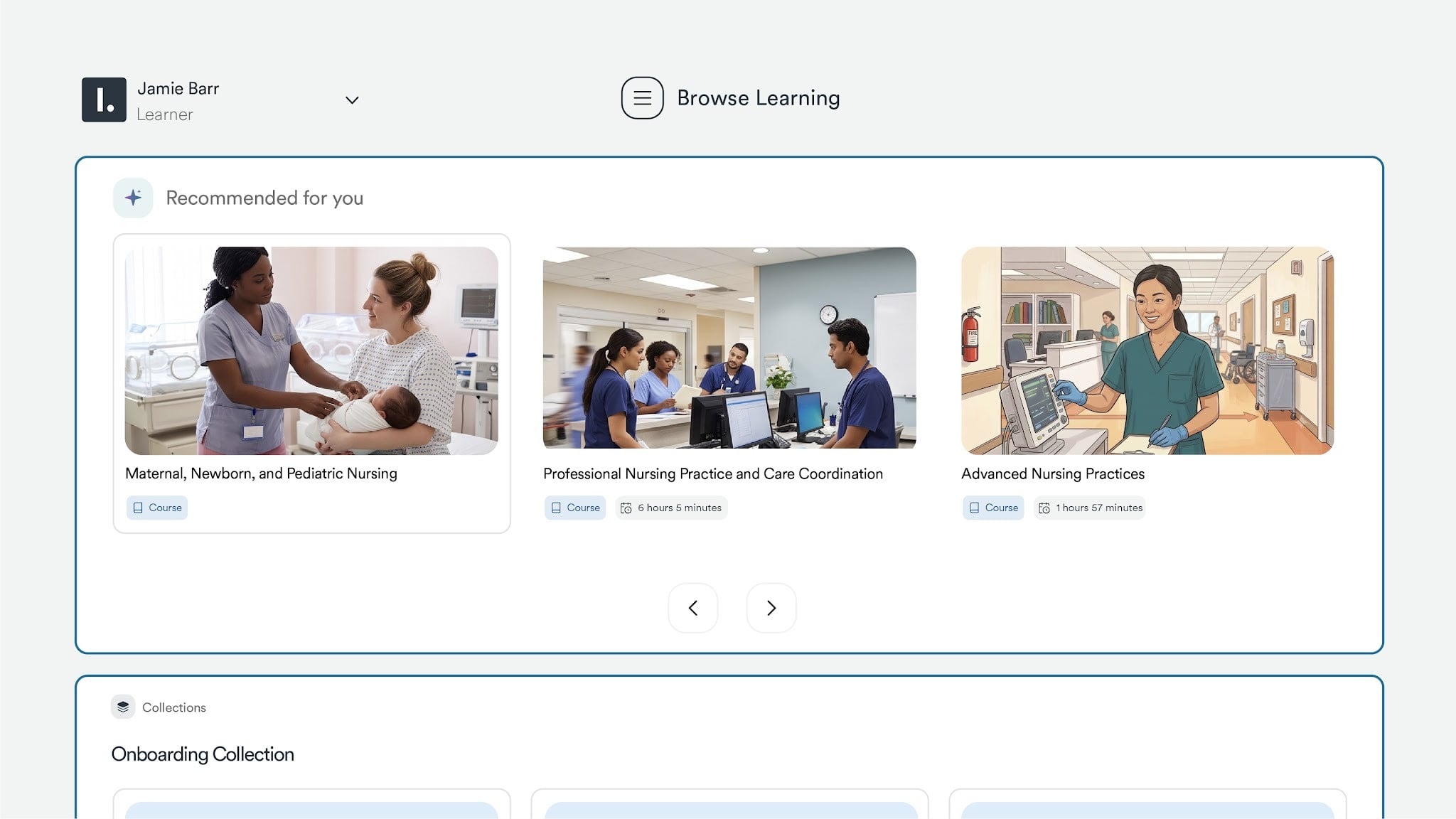Click the Professional Nursing Practice and Care Coordination title

(x=713, y=473)
